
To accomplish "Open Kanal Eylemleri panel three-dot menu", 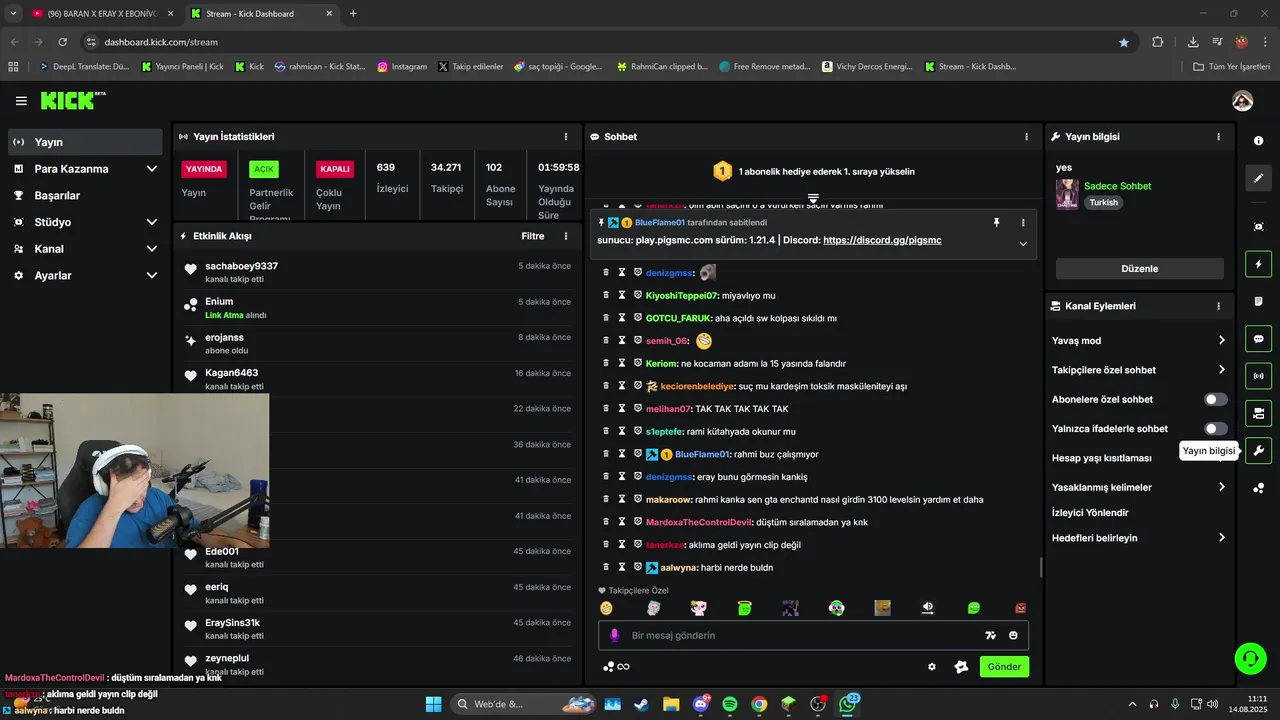I will (x=1218, y=306).
